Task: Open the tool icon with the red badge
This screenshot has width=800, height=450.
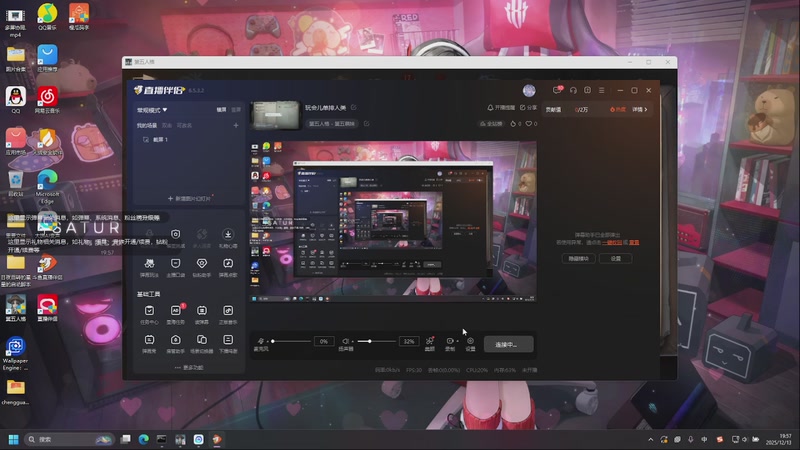Action: point(176,311)
